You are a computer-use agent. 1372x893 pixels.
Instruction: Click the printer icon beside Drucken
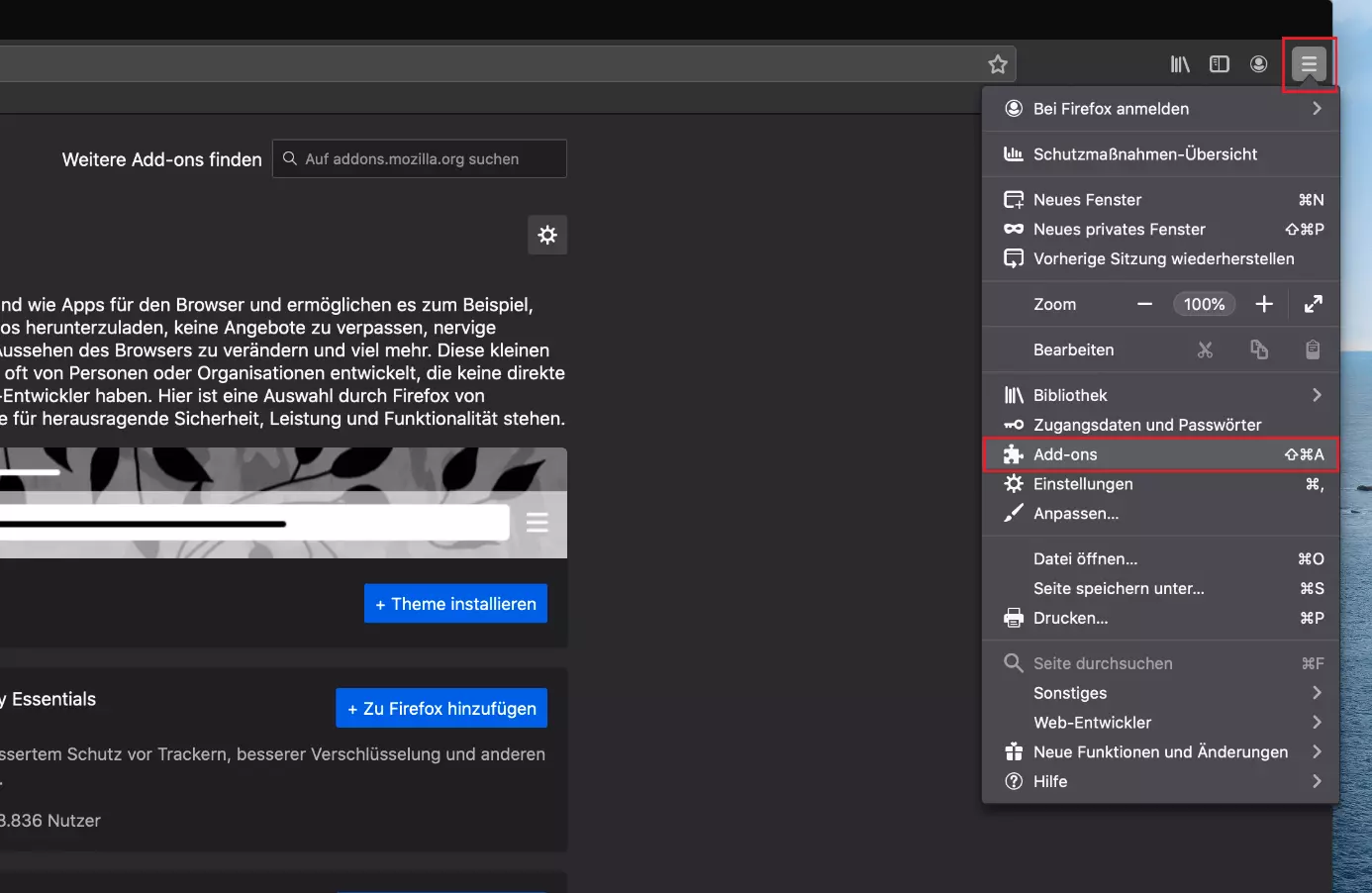pos(1014,619)
